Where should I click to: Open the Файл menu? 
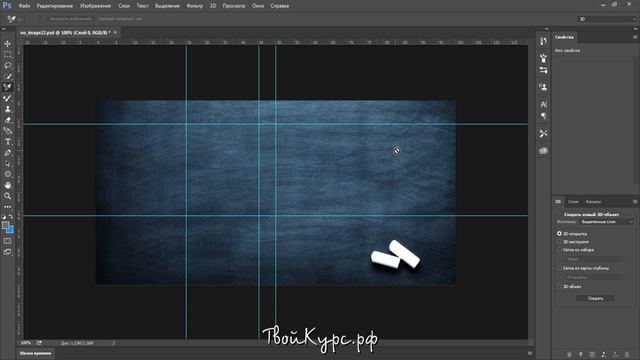pos(24,6)
